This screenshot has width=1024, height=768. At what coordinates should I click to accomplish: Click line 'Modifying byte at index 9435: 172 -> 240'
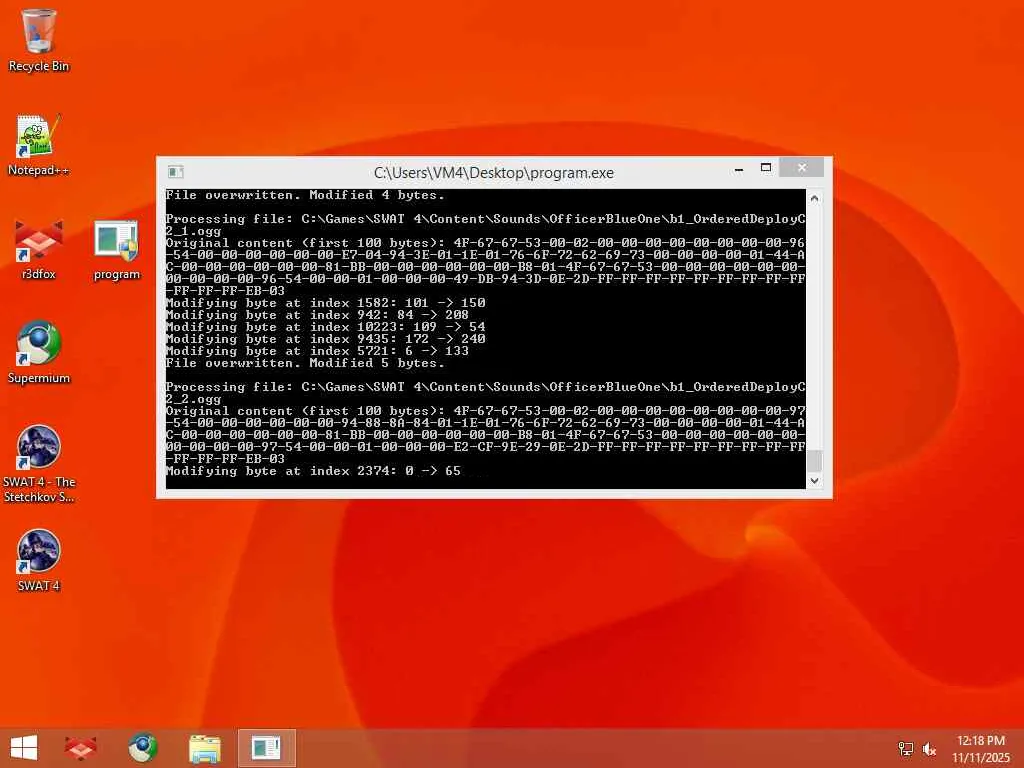pyautogui.click(x=325, y=338)
